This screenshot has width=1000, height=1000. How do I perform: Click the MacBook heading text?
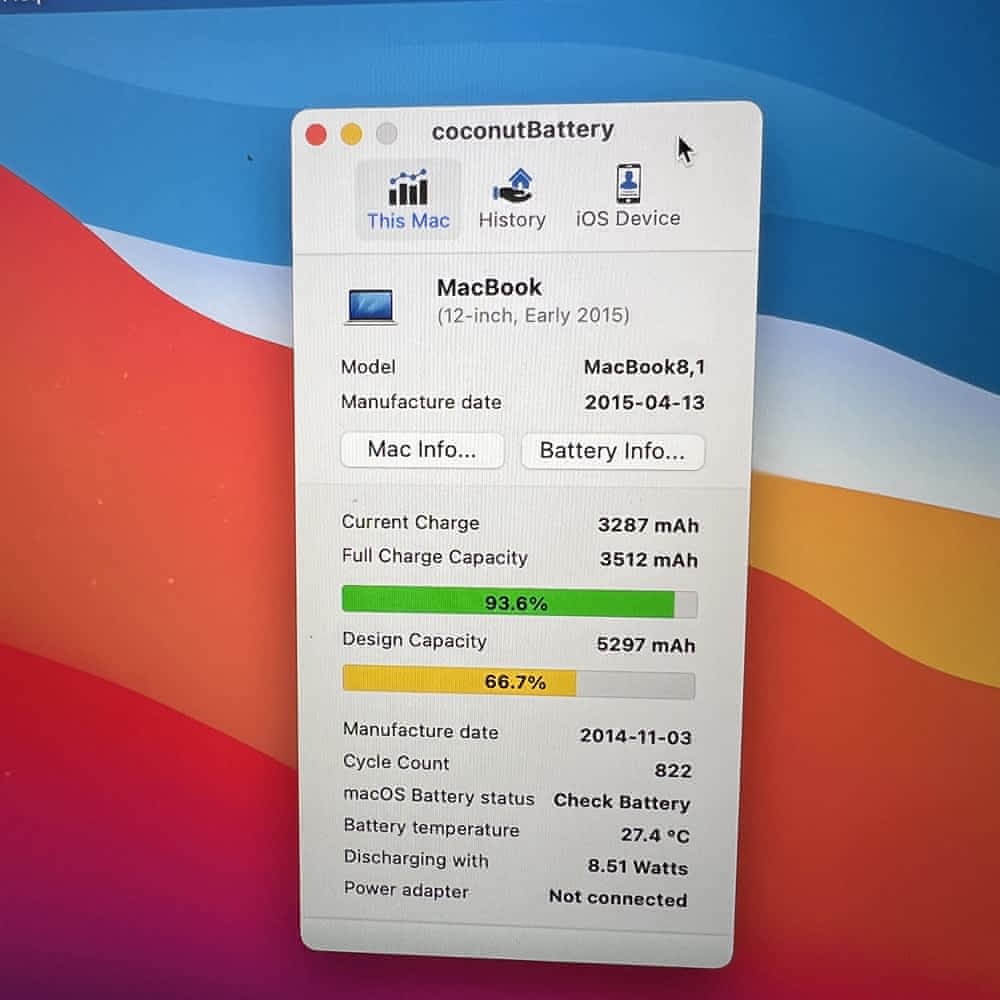pyautogui.click(x=489, y=288)
